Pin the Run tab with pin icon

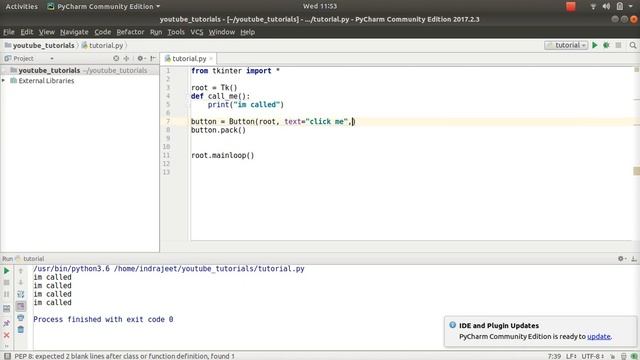tap(7, 323)
